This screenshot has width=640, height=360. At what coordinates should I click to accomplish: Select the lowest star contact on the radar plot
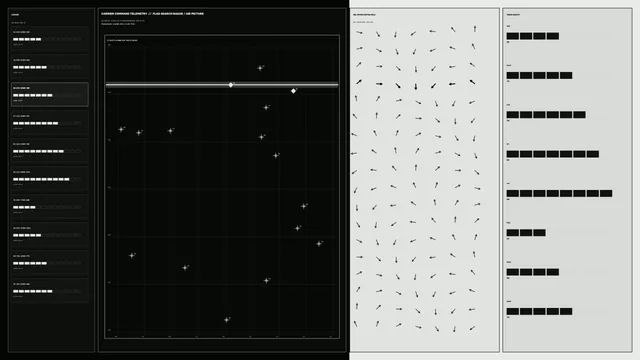[227, 320]
